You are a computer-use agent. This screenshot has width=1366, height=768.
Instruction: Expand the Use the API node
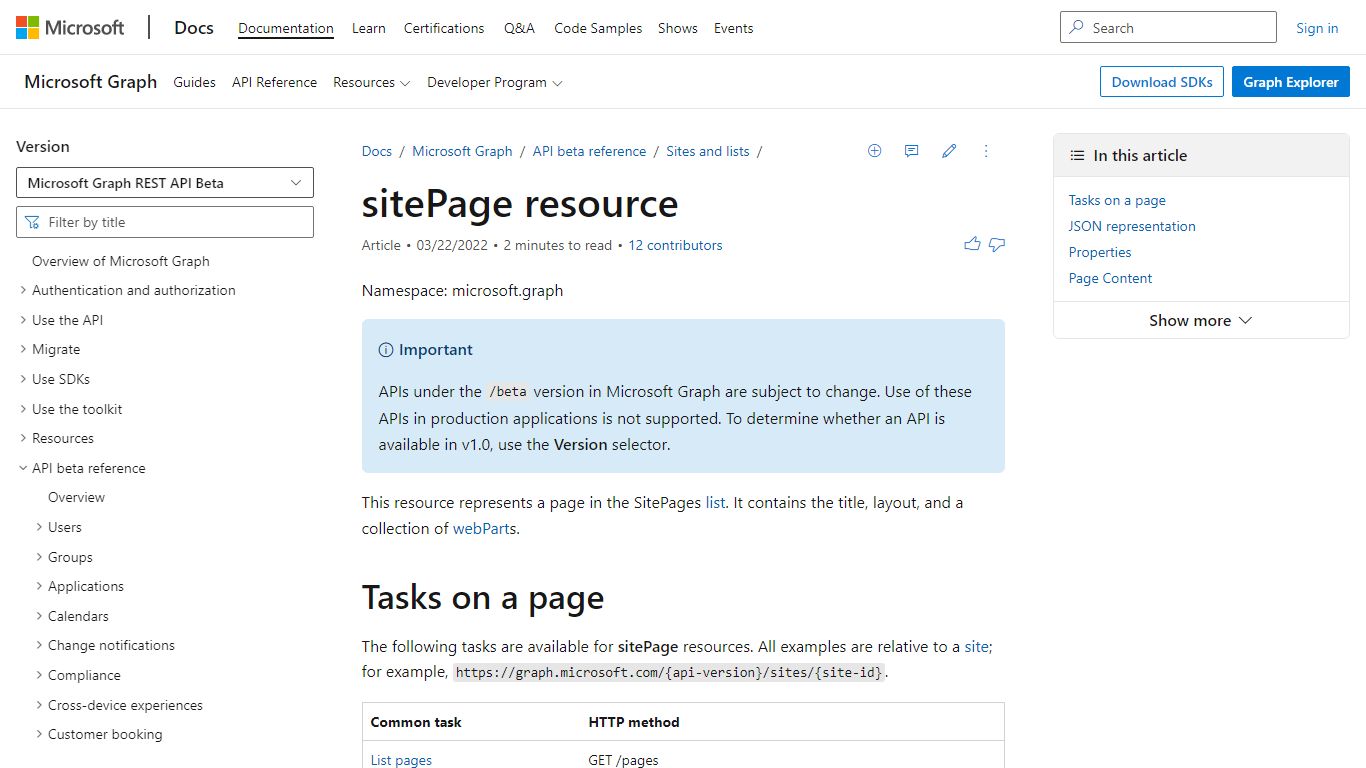click(23, 320)
